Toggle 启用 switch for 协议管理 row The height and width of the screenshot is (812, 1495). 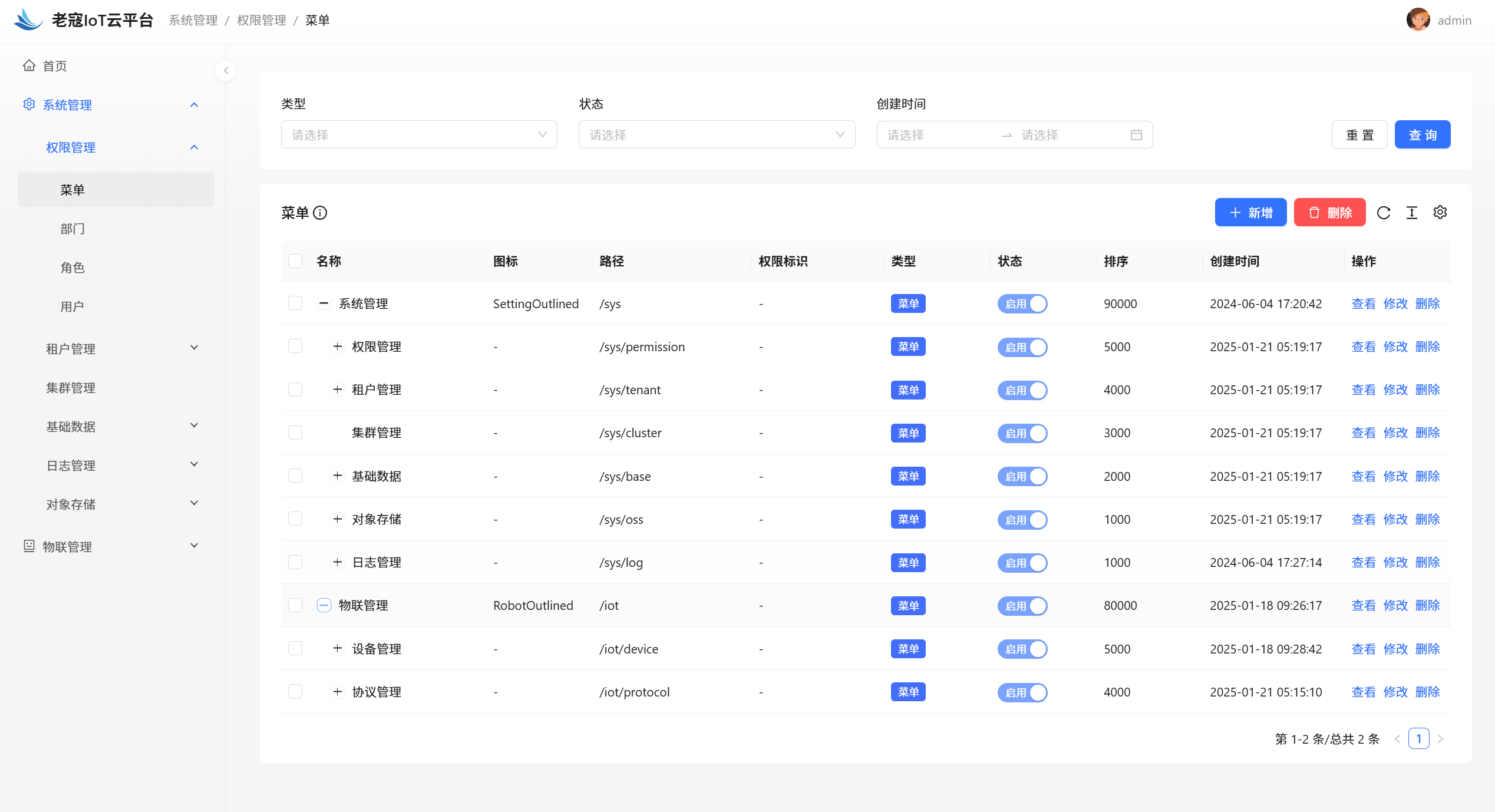pyautogui.click(x=1022, y=692)
